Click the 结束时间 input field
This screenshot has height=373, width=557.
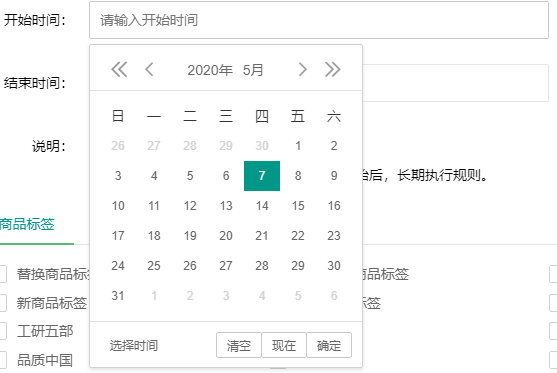coord(455,83)
